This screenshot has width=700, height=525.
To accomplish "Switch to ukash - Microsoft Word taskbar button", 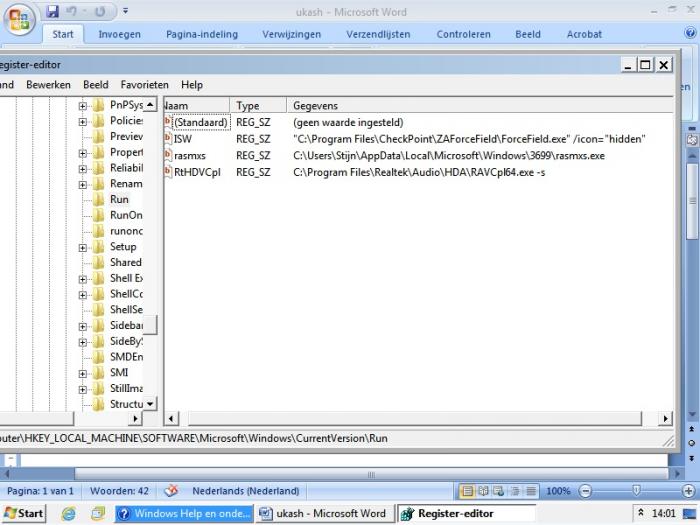I will click(325, 513).
